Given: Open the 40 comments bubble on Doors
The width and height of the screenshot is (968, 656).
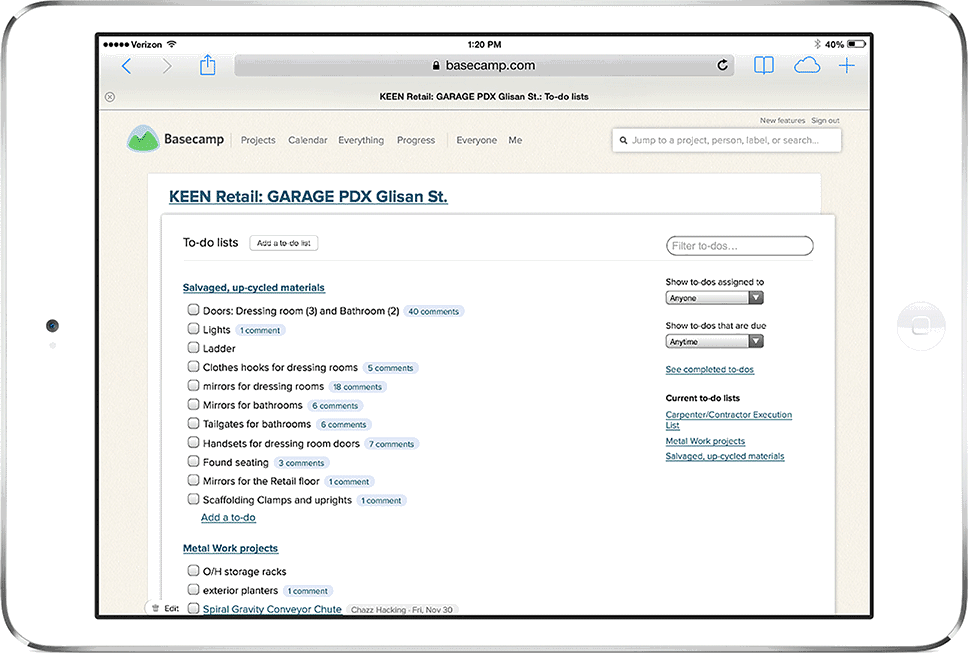Looking at the screenshot, I should tap(434, 311).
